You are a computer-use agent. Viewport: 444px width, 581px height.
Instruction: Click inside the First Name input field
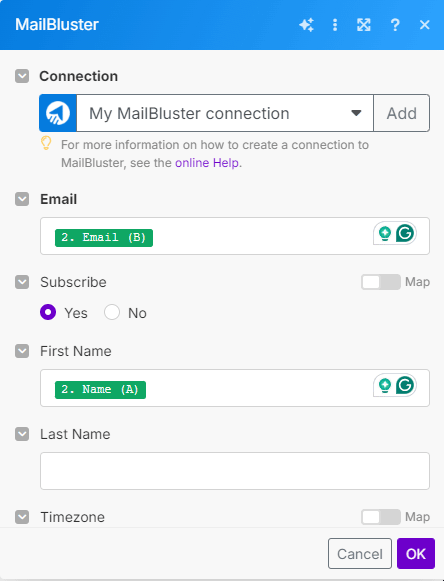click(x=235, y=388)
